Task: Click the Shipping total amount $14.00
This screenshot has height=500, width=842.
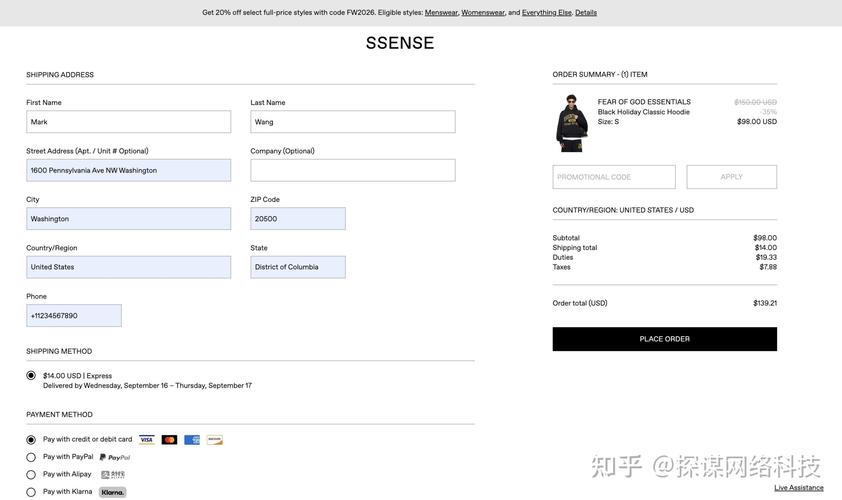Action: click(x=766, y=248)
